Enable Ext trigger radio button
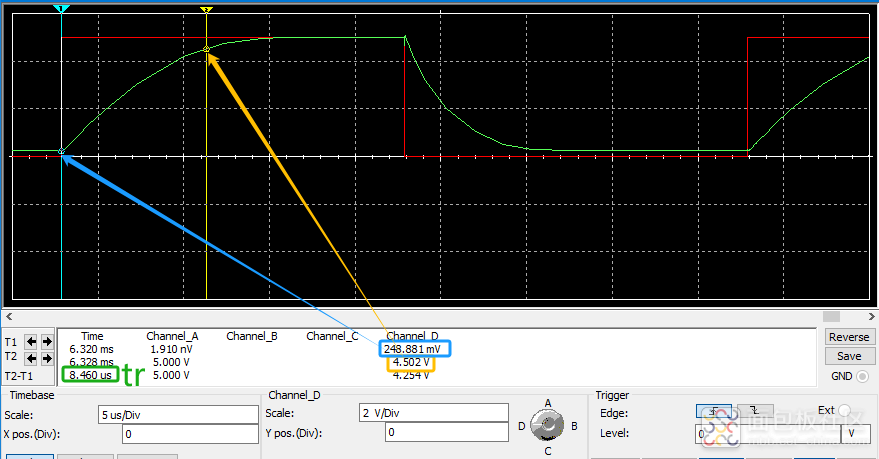The height and width of the screenshot is (459, 879). pyautogui.click(x=844, y=410)
